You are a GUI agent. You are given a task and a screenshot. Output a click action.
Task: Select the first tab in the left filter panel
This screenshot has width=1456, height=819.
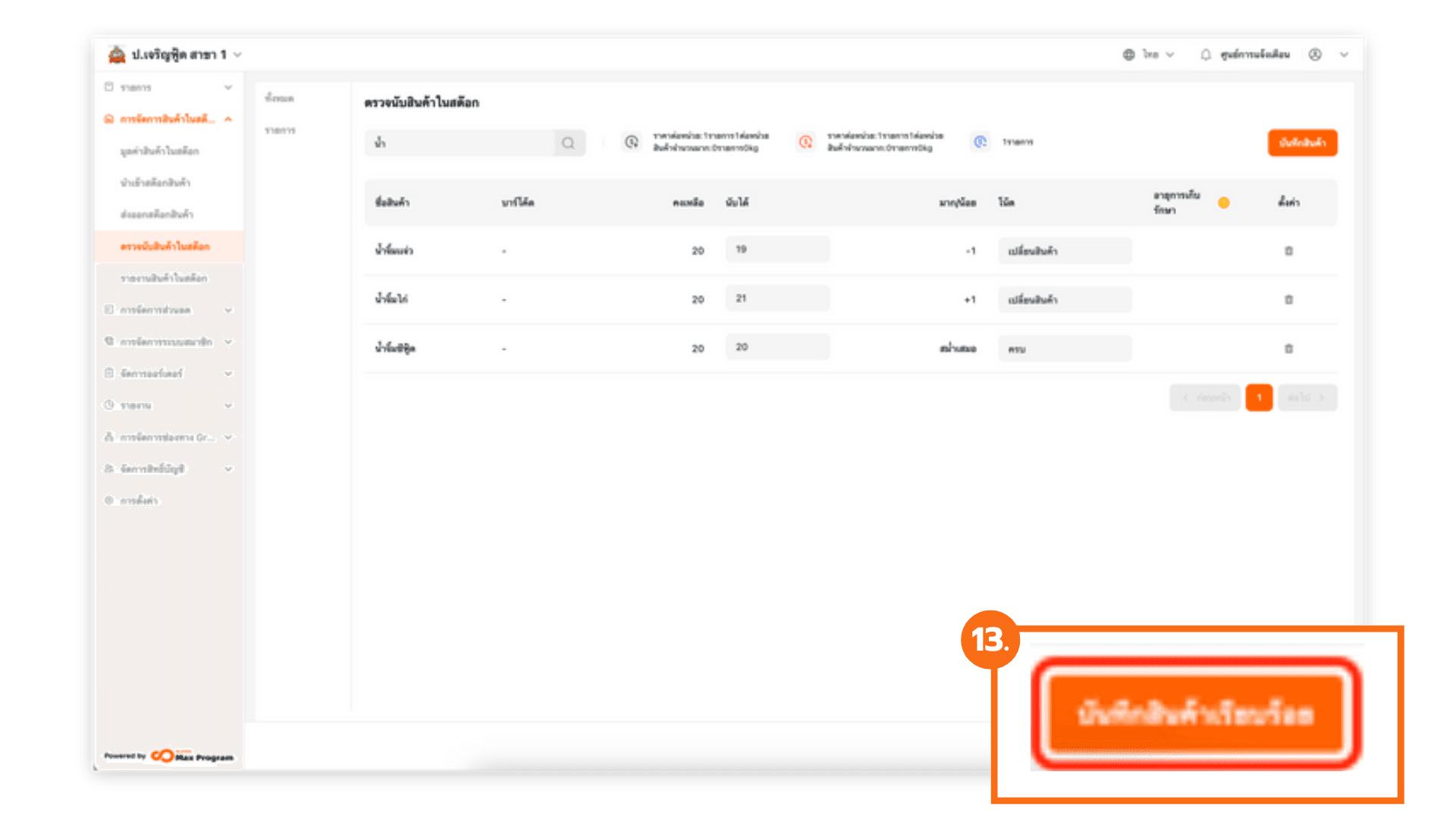279,99
